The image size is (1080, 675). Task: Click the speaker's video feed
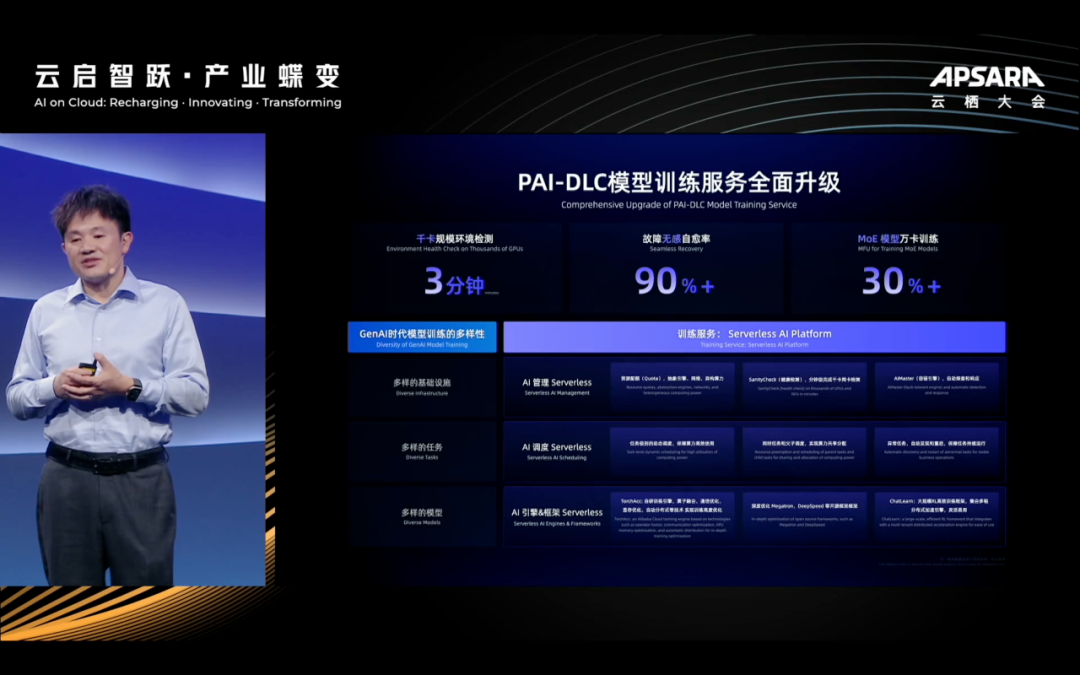[x=133, y=360]
